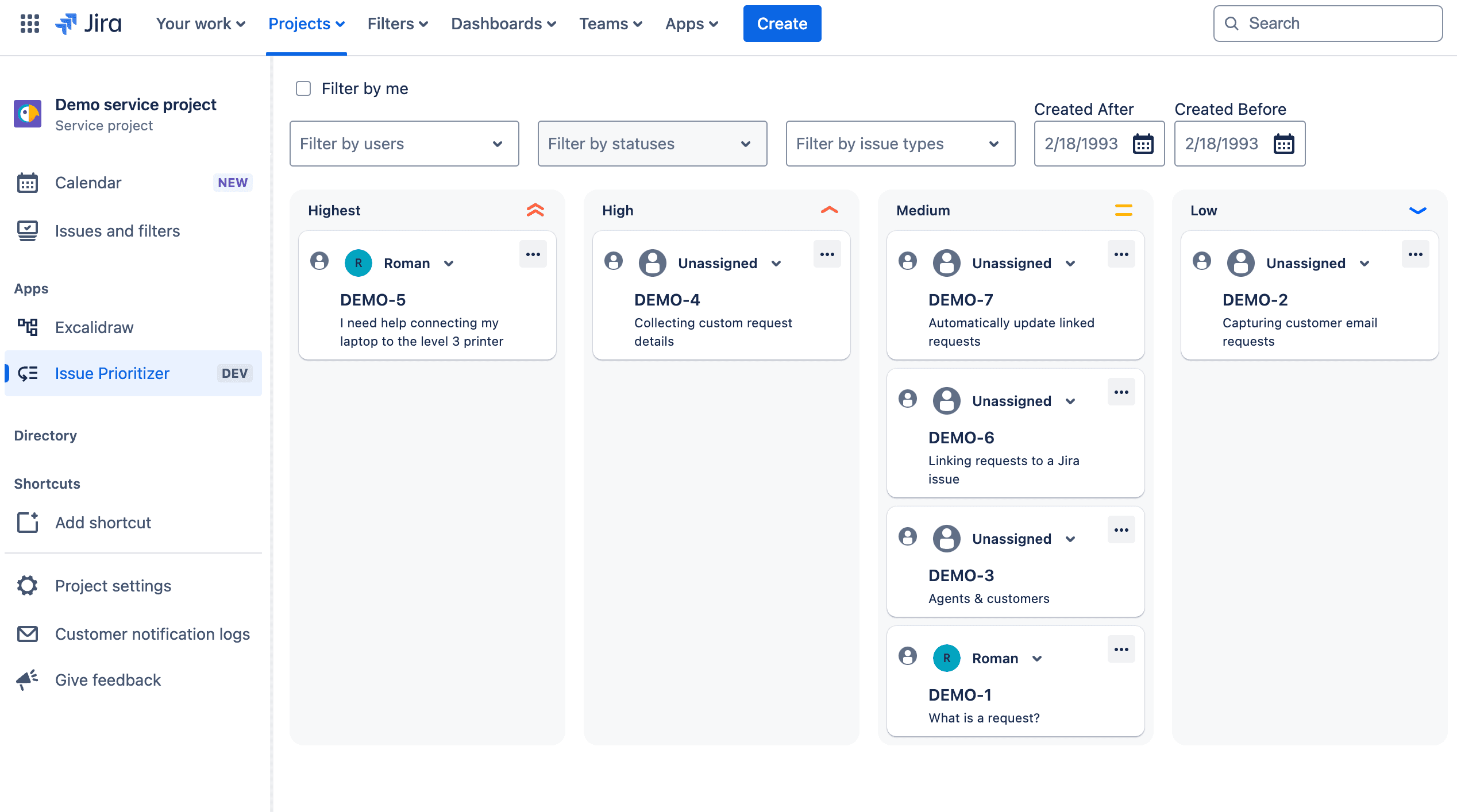This screenshot has height=812, width=1457.
Task: Open issue DEMO-7 link
Action: (x=961, y=300)
